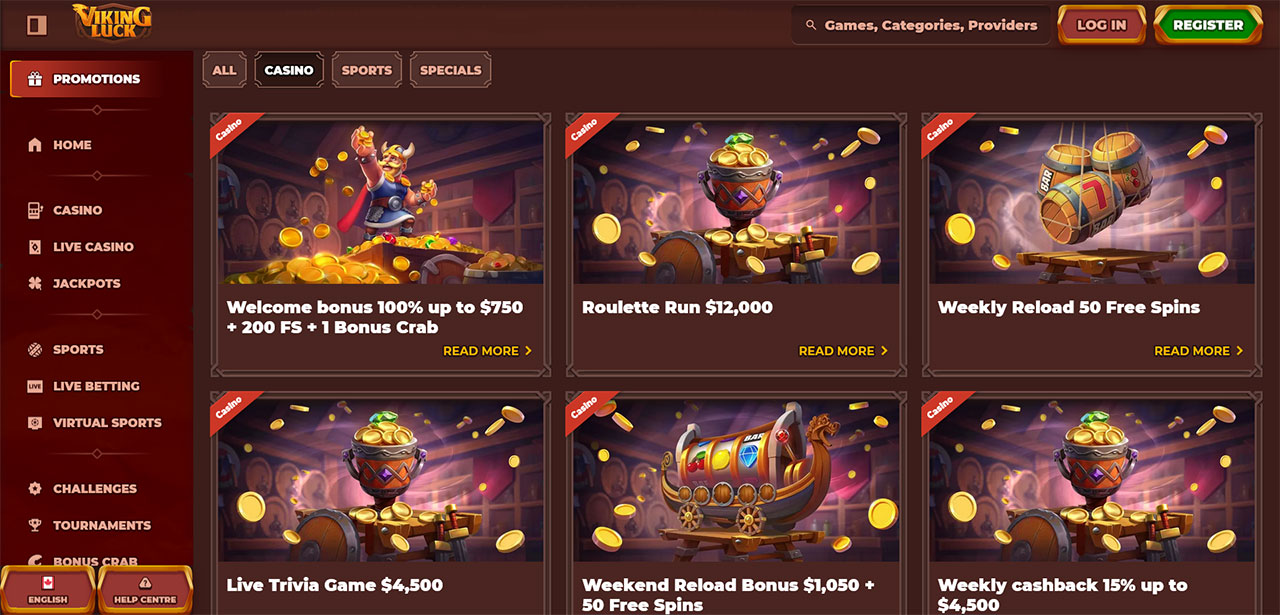Click the Sports basketball icon
1280x615 pixels.
pos(35,349)
